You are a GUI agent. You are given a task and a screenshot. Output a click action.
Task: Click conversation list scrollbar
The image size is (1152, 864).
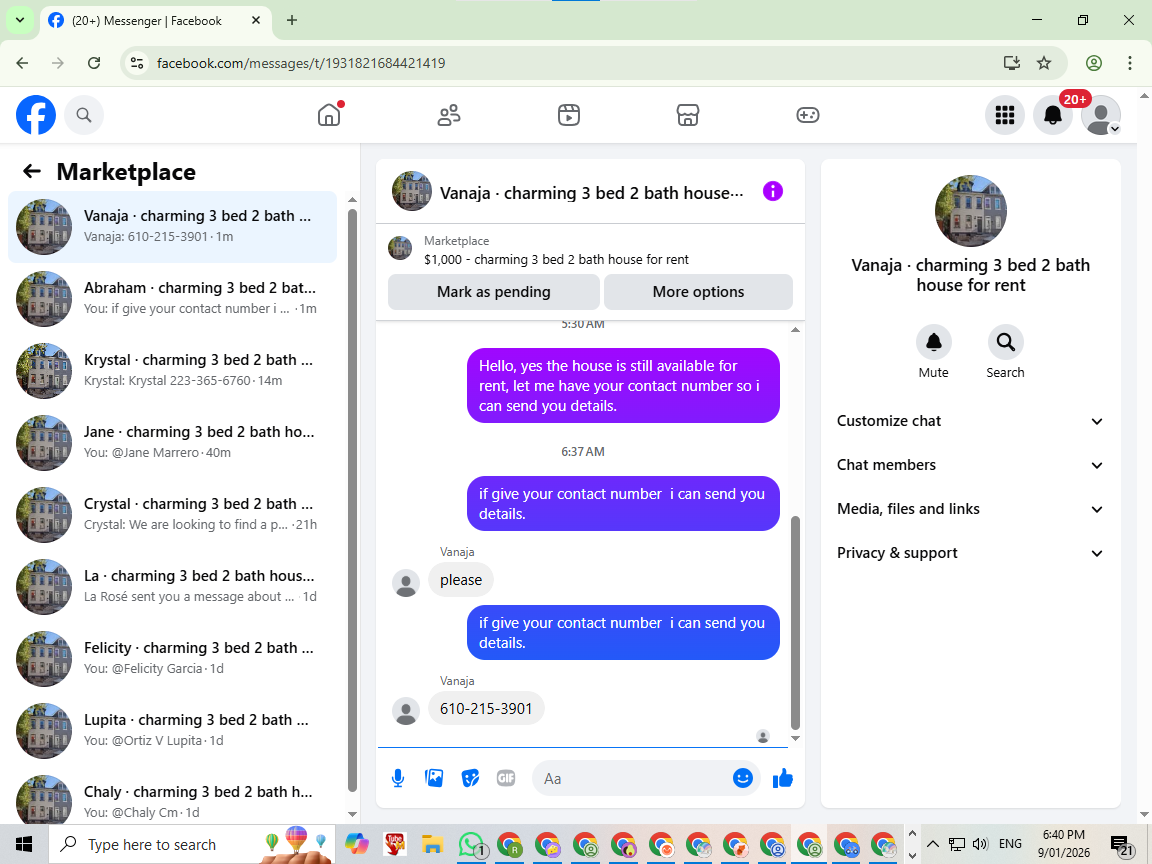coord(352,500)
